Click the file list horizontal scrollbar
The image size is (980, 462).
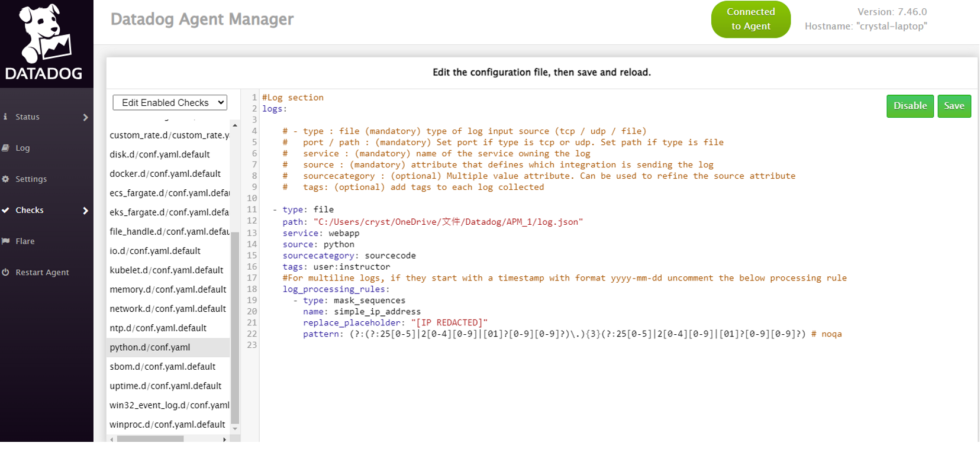point(150,438)
